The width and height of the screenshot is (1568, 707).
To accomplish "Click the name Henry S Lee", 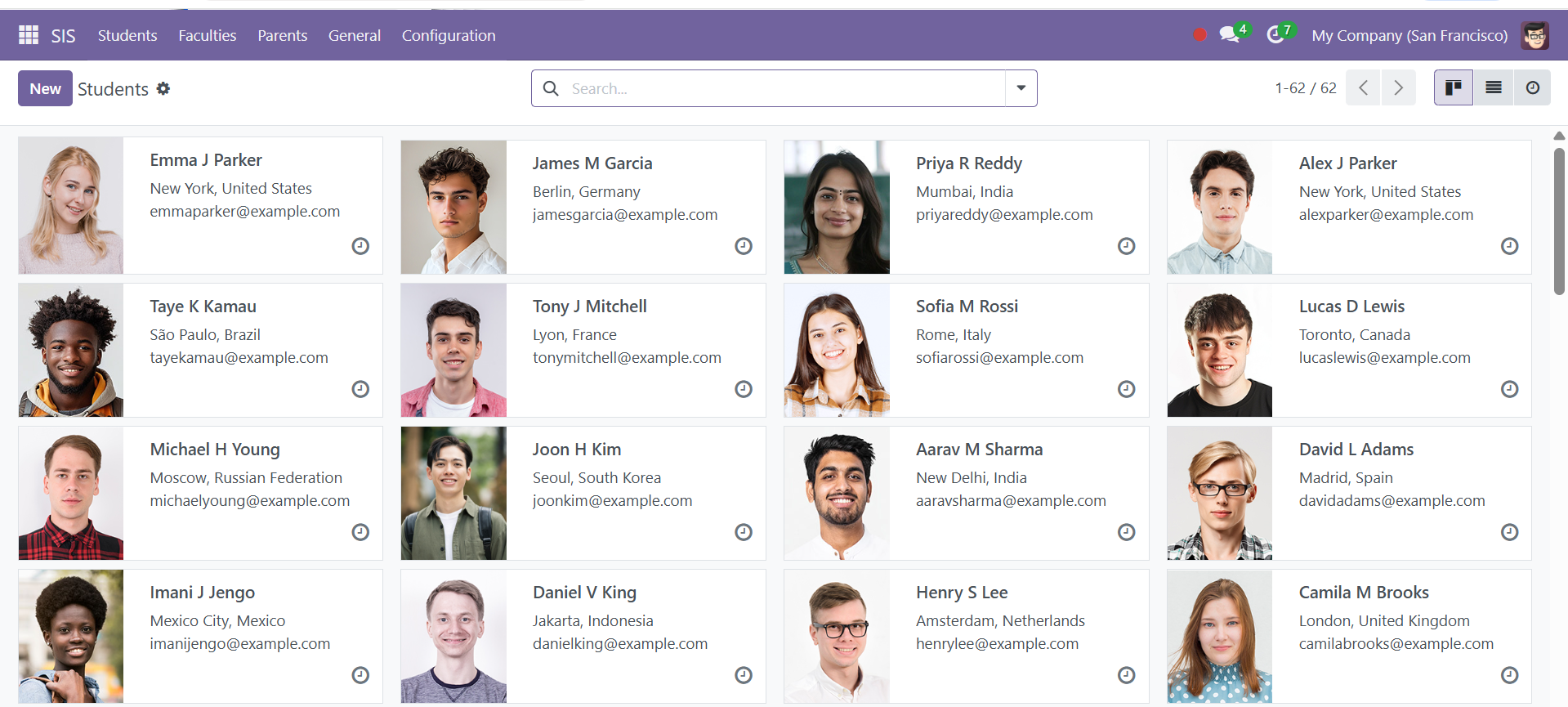I will tap(962, 593).
